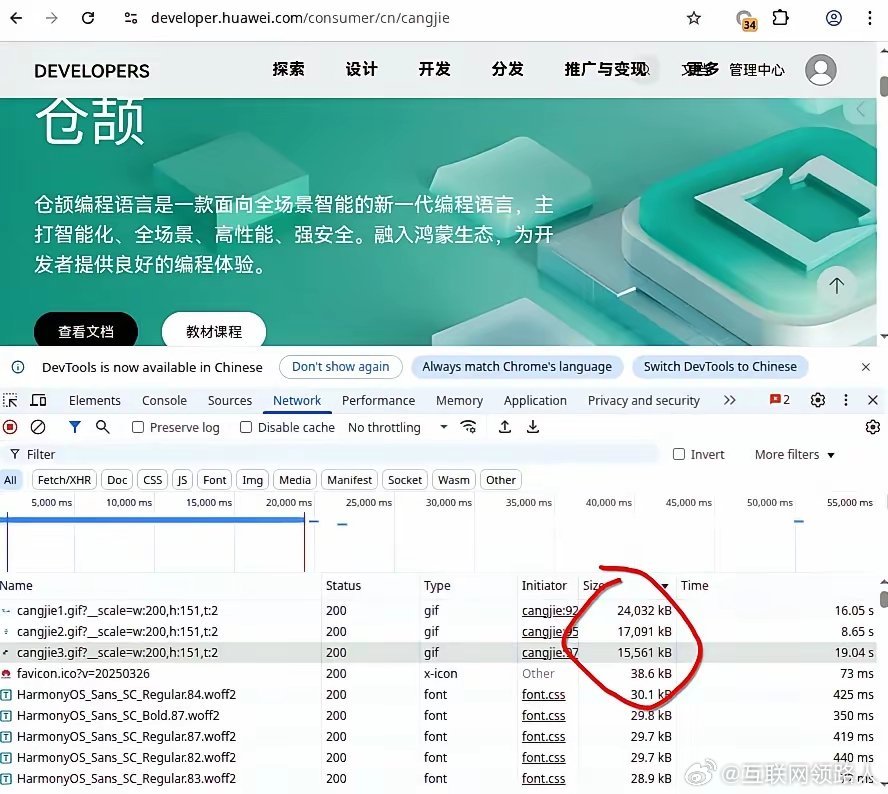Switch to Console tab

(164, 400)
